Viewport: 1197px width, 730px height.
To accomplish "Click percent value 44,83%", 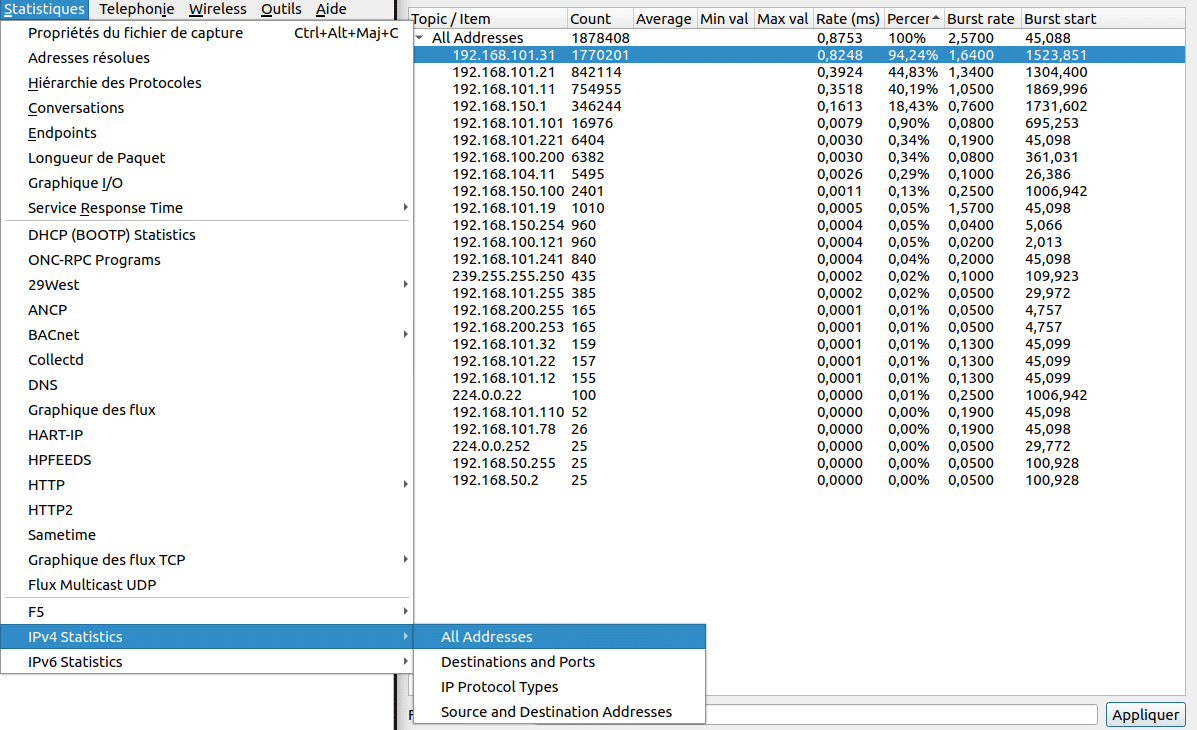I will pos(912,72).
